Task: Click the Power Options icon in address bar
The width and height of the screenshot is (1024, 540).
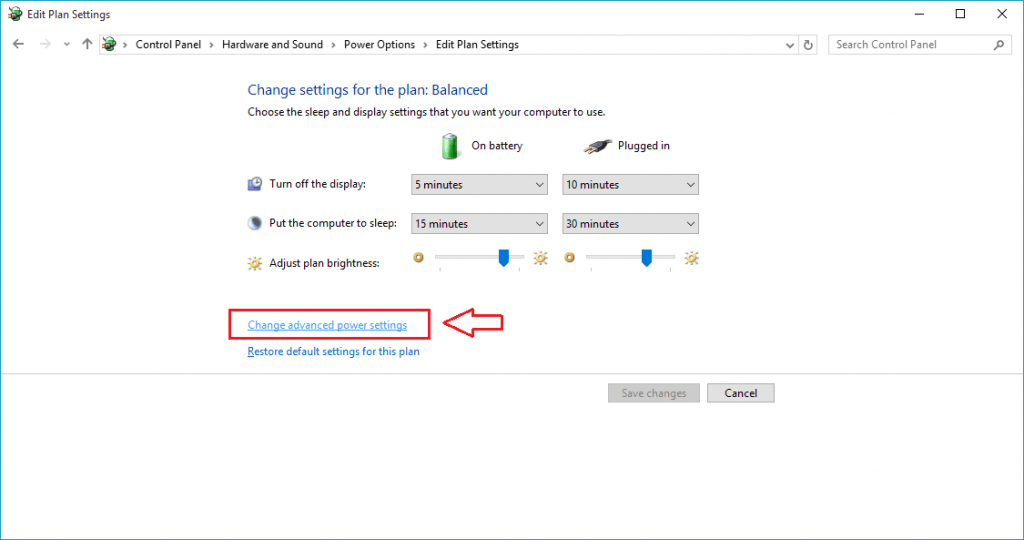Action: 109,44
